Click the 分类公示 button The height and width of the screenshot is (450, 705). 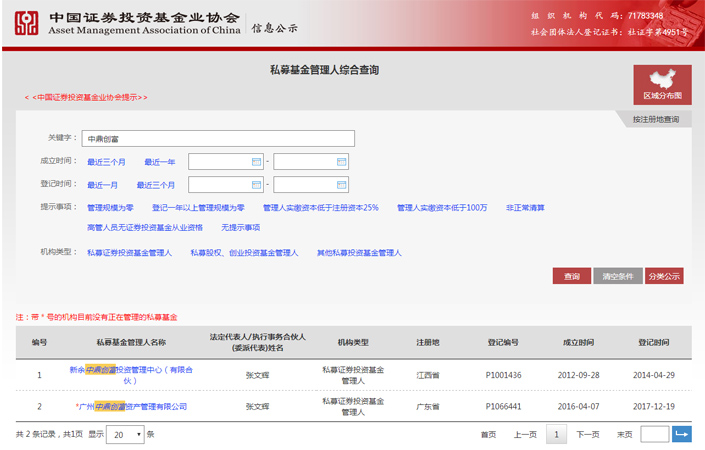664,276
